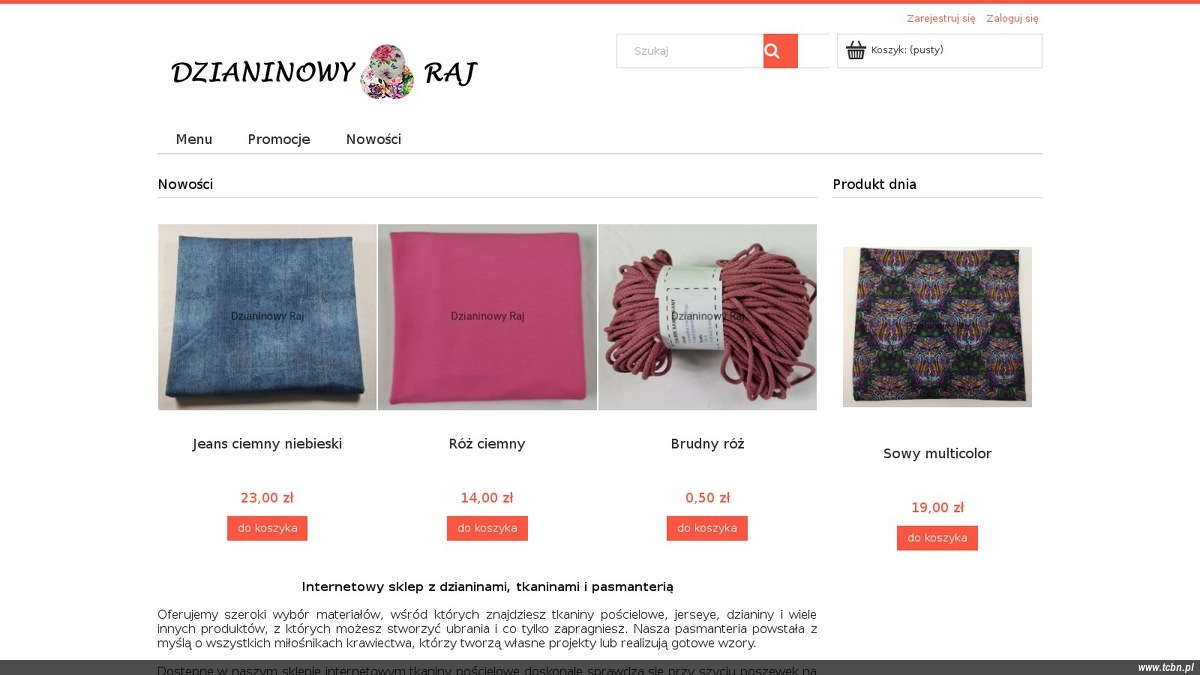The width and height of the screenshot is (1200, 675).
Task: Click the Koszyk (pusty) cart text
Action: pyautogui.click(x=907, y=50)
